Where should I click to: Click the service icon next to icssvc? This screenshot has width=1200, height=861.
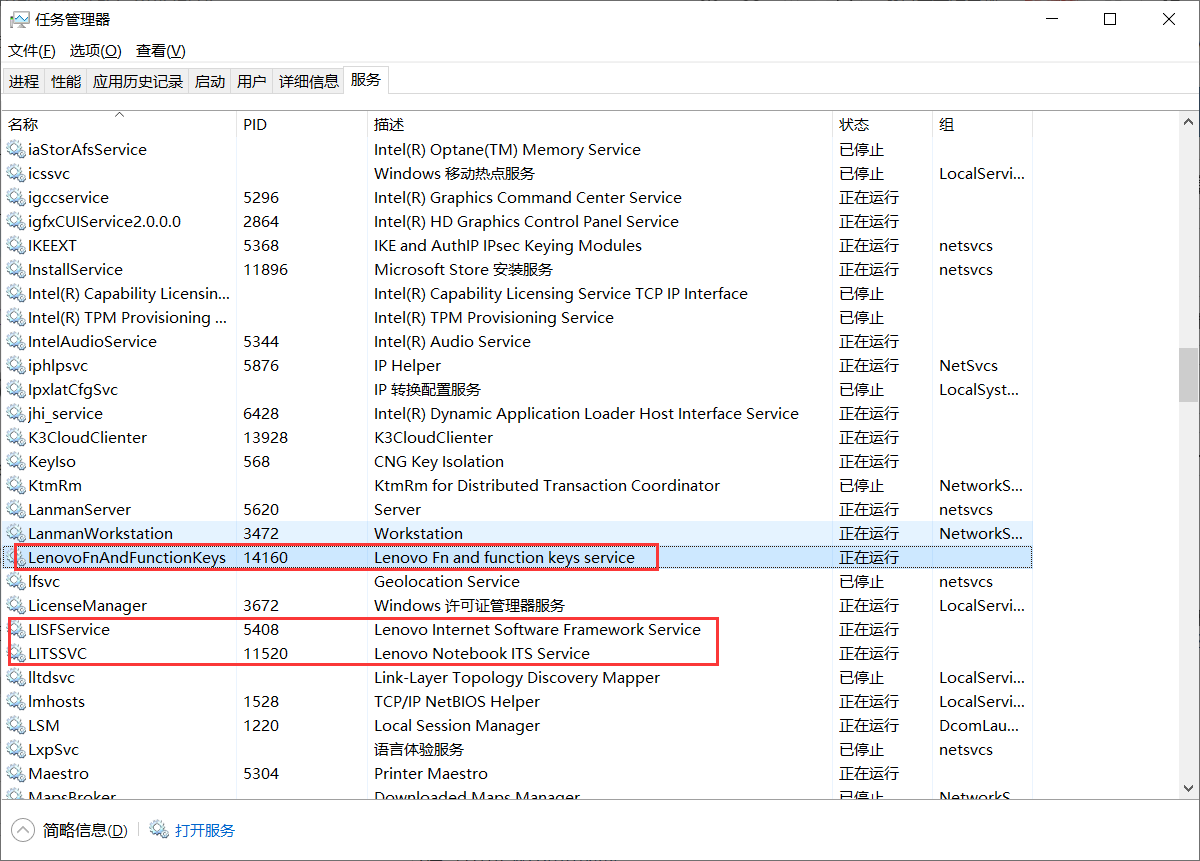click(16, 174)
